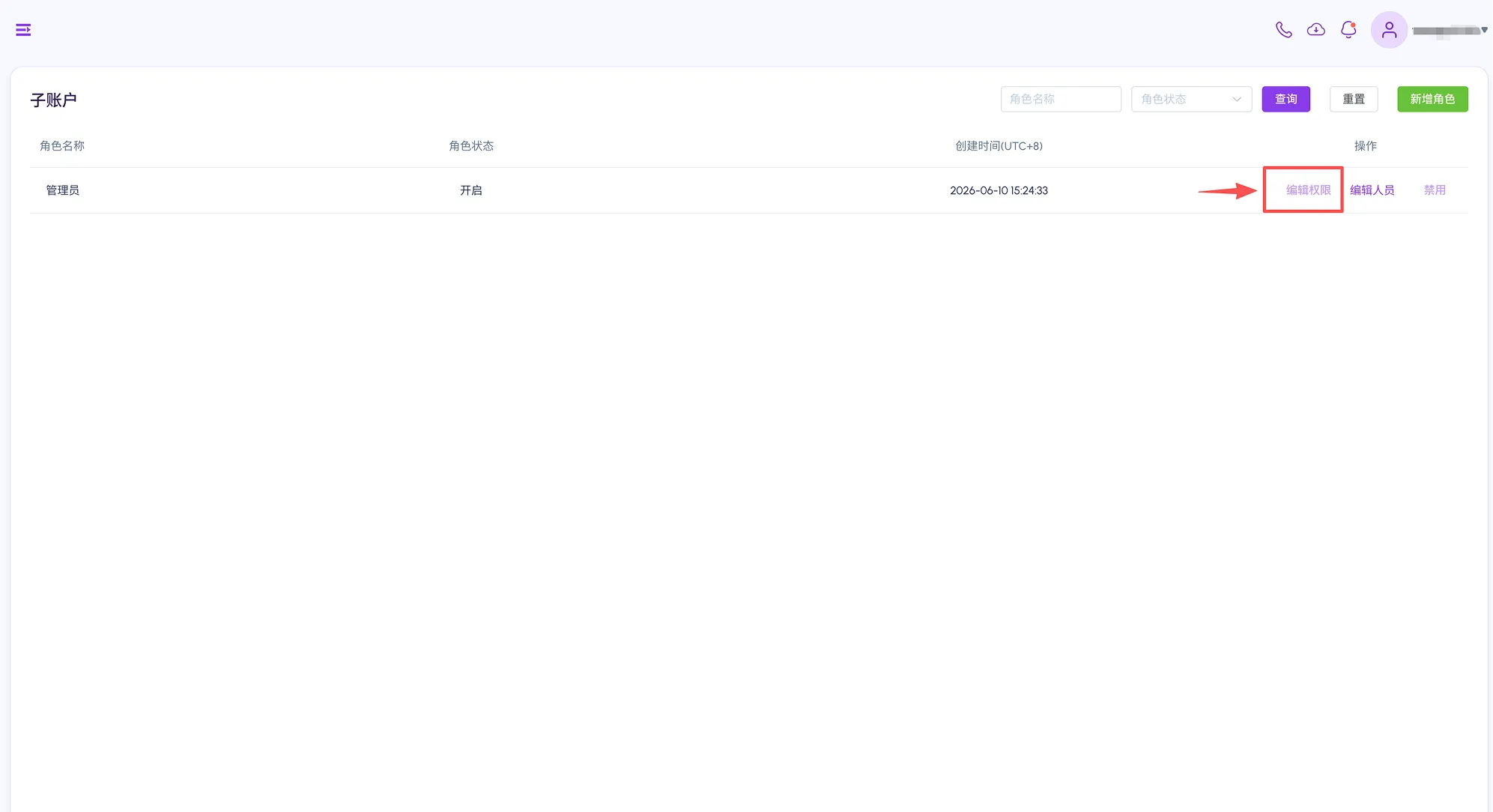Open notifications bell icon
The image size is (1493, 812).
pos(1348,30)
